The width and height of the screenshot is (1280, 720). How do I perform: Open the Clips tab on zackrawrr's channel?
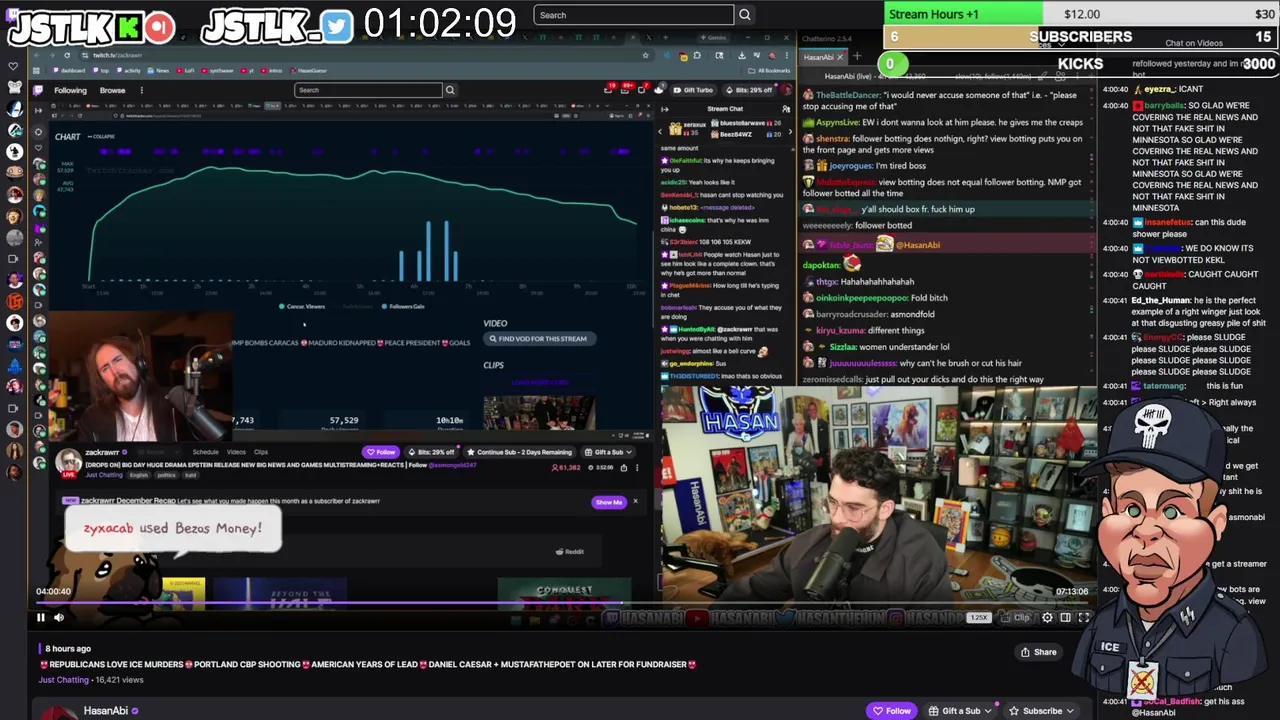[261, 452]
